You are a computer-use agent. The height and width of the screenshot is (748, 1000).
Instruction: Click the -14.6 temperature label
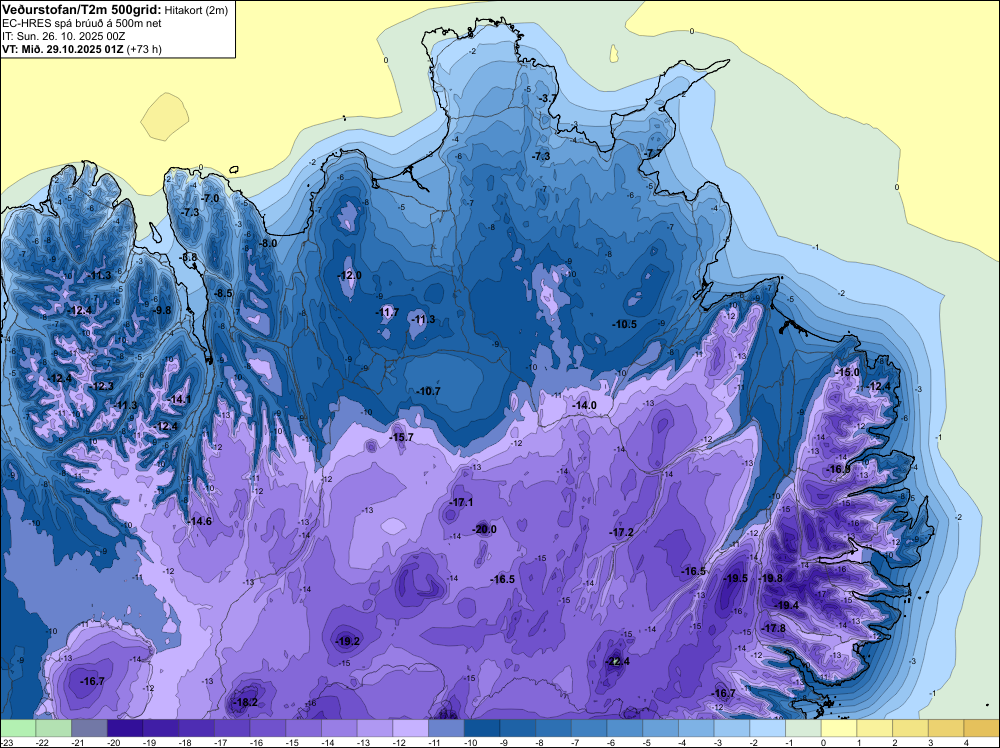[x=200, y=521]
